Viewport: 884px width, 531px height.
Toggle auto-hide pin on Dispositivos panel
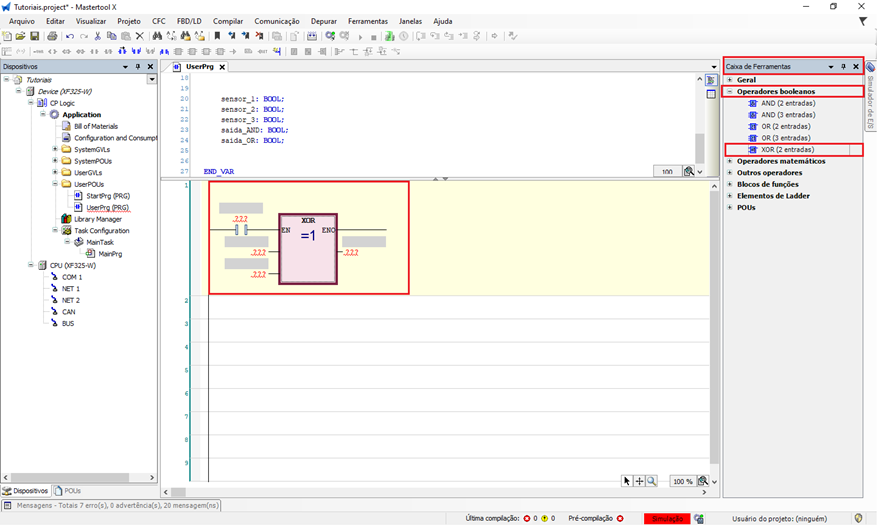pos(138,67)
